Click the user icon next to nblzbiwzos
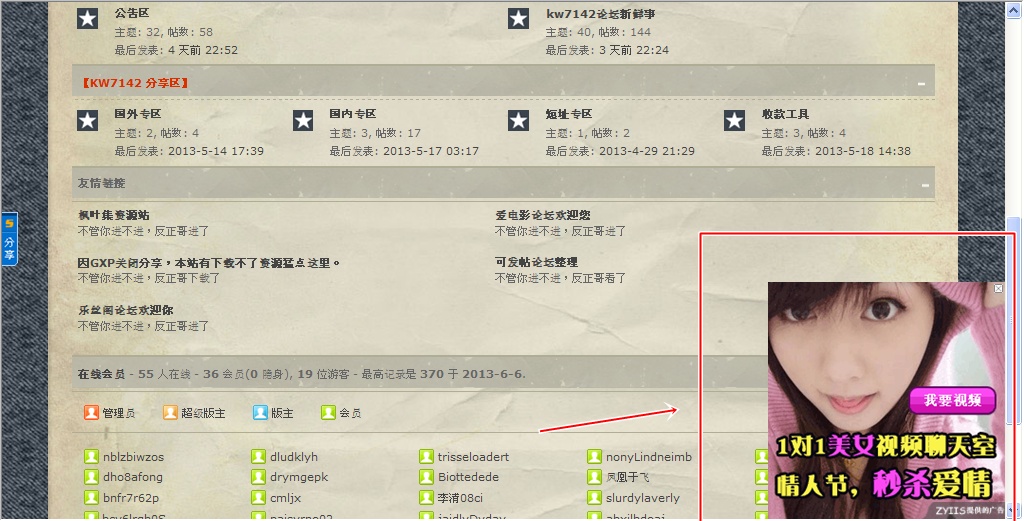1024x521 pixels. (91, 456)
